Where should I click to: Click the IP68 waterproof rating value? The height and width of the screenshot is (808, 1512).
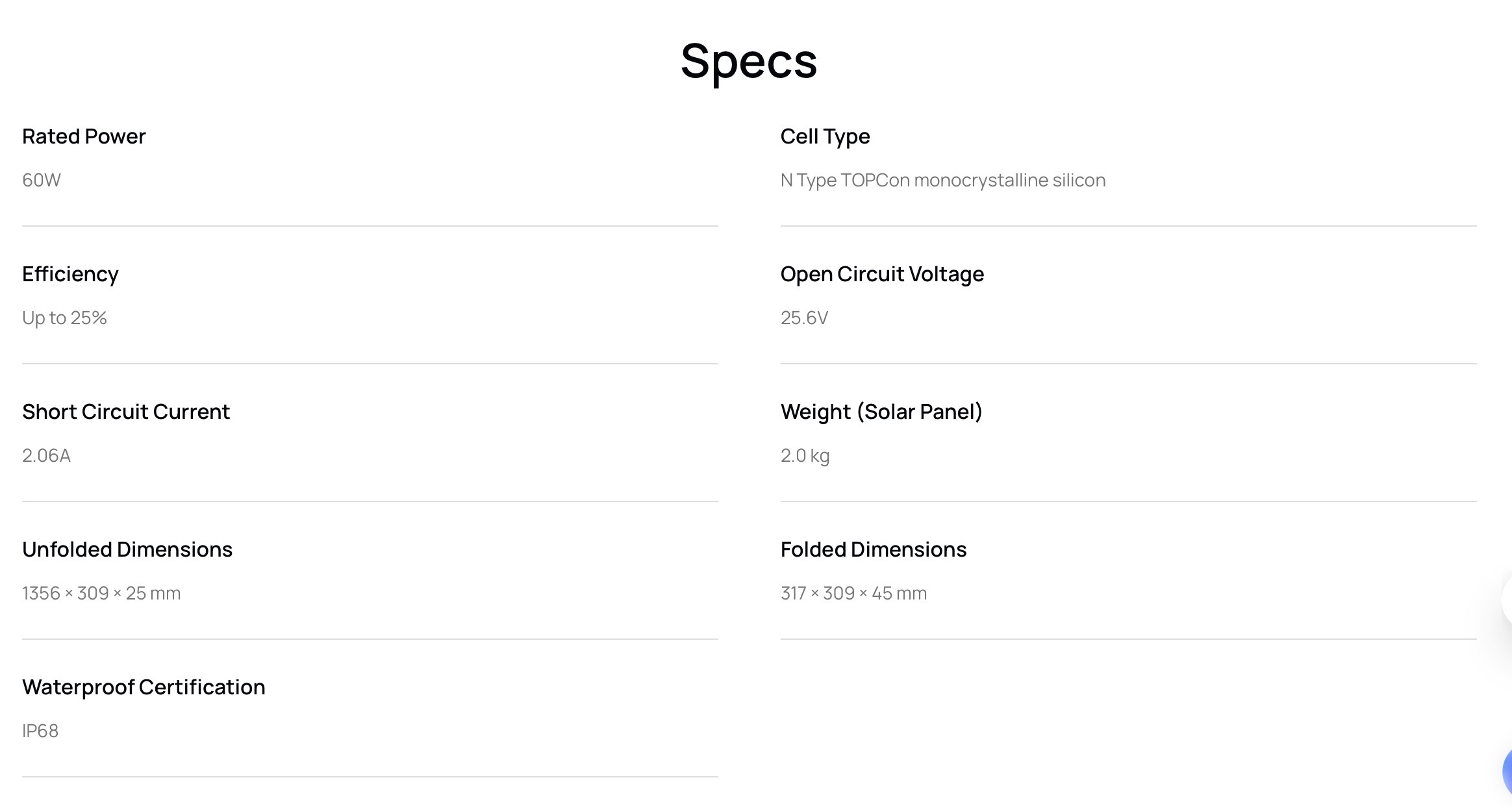coord(40,731)
